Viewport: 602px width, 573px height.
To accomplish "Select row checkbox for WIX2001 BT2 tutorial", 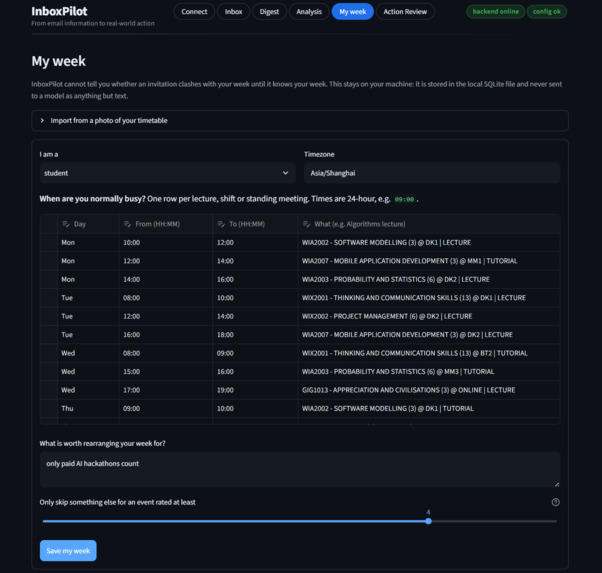I will 49,353.
